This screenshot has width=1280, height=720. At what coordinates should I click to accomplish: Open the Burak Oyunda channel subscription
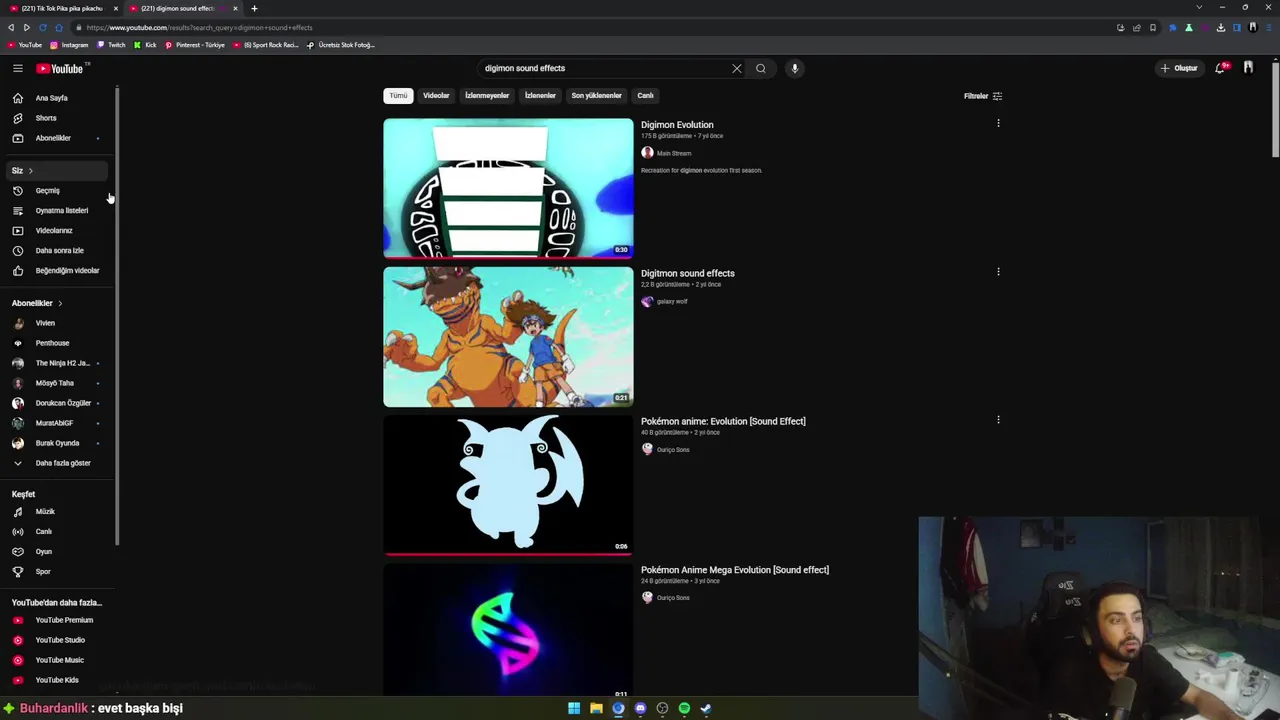tap(56, 443)
